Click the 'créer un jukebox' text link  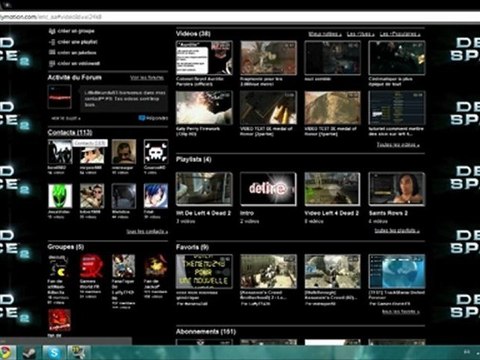[77, 53]
